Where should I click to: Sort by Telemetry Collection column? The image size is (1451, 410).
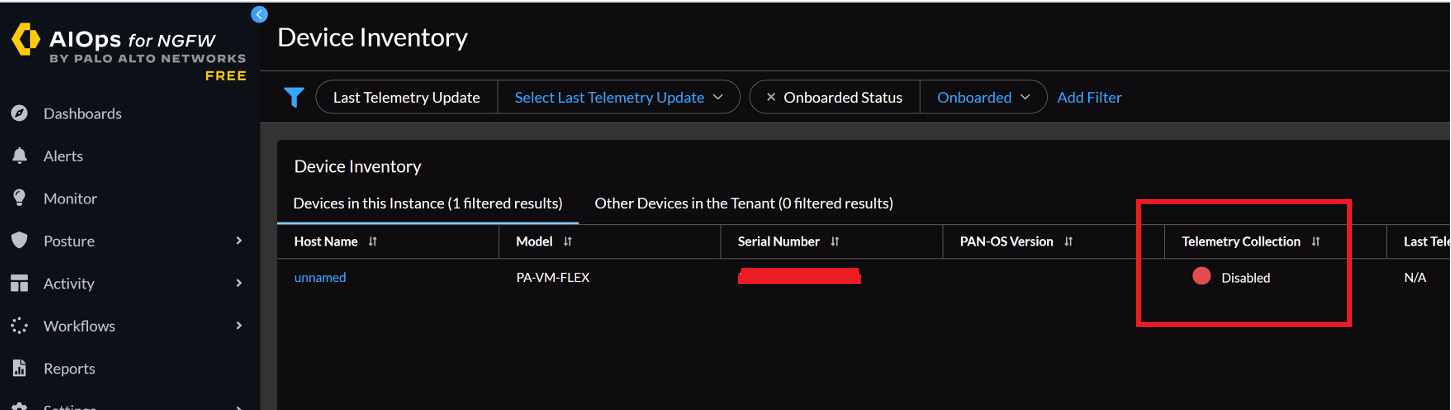pos(1316,242)
